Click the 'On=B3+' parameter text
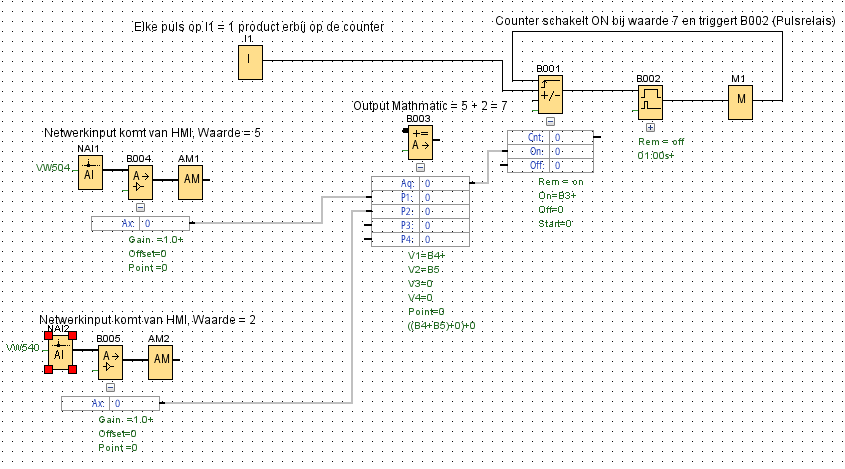This screenshot has height=469, width=845. coord(557,196)
